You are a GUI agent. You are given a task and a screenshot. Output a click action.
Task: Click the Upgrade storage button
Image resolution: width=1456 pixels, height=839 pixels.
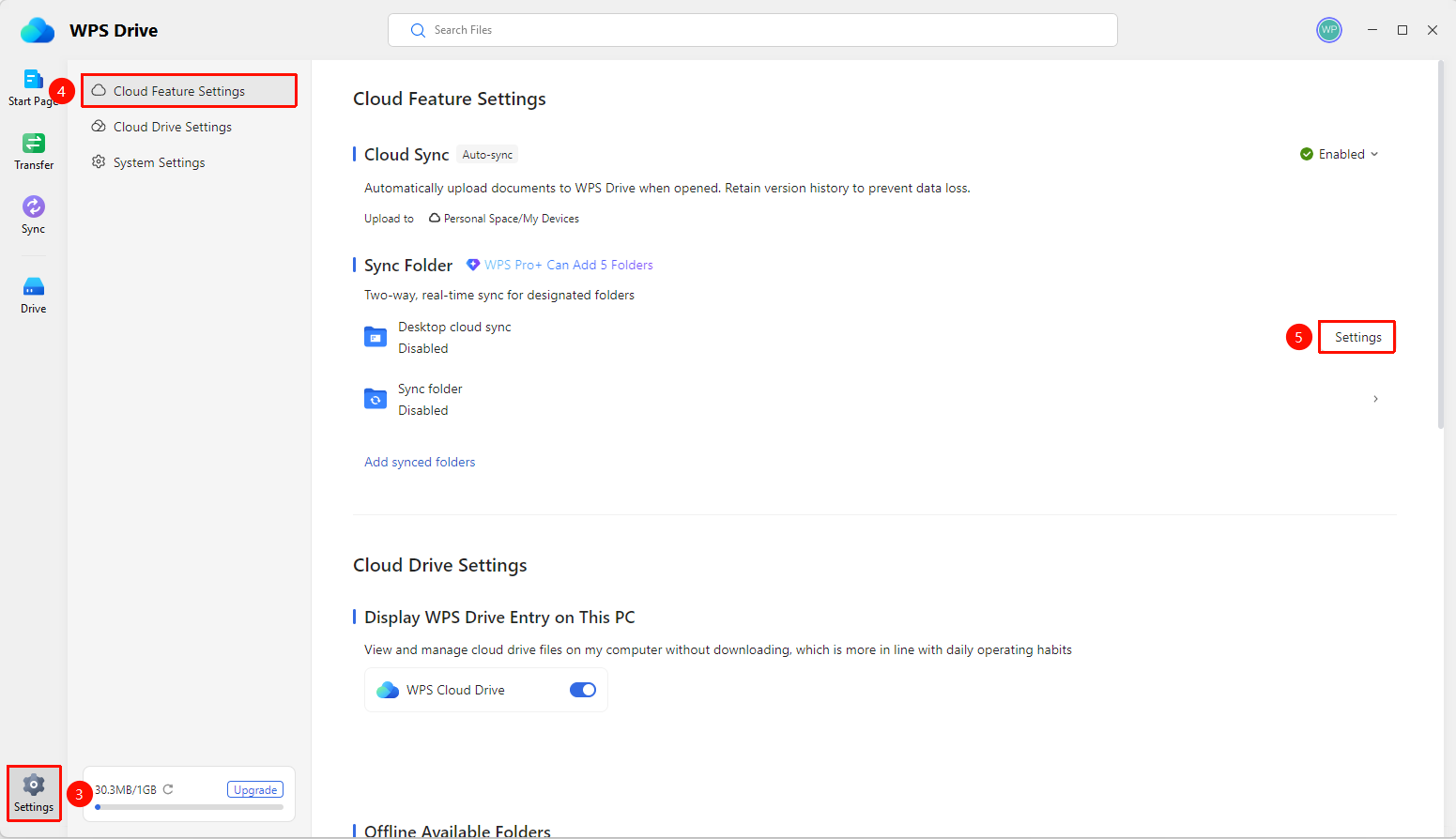point(255,790)
